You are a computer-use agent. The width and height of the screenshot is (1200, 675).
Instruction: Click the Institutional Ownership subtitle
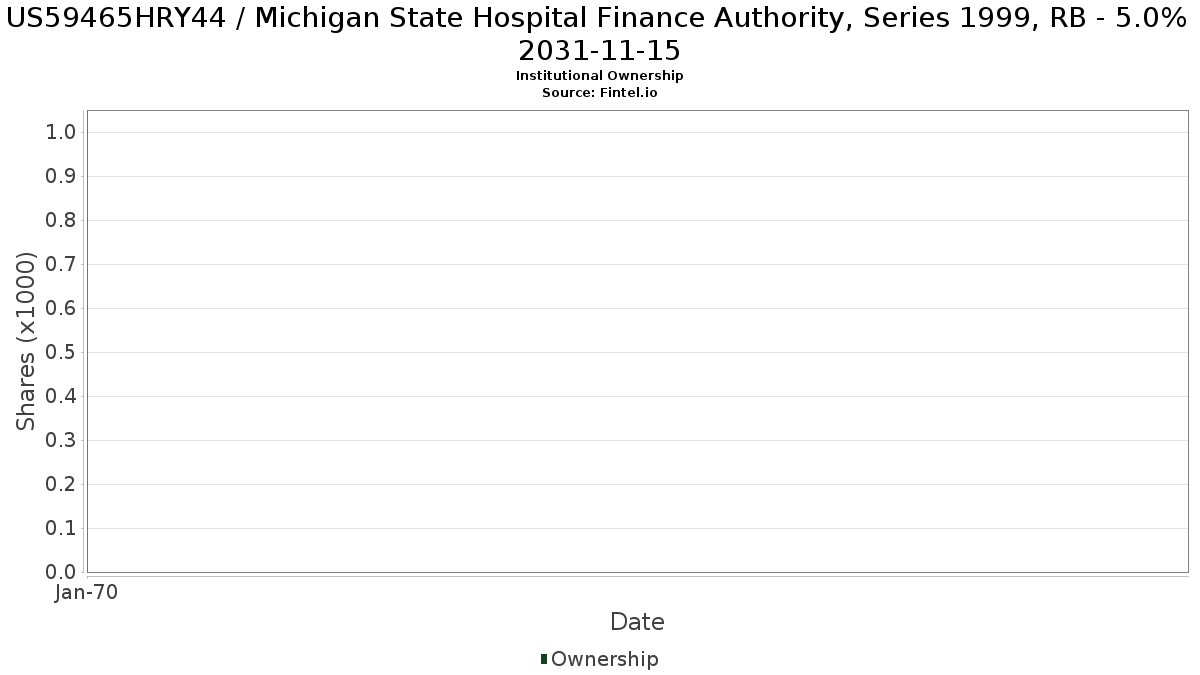[x=599, y=76]
